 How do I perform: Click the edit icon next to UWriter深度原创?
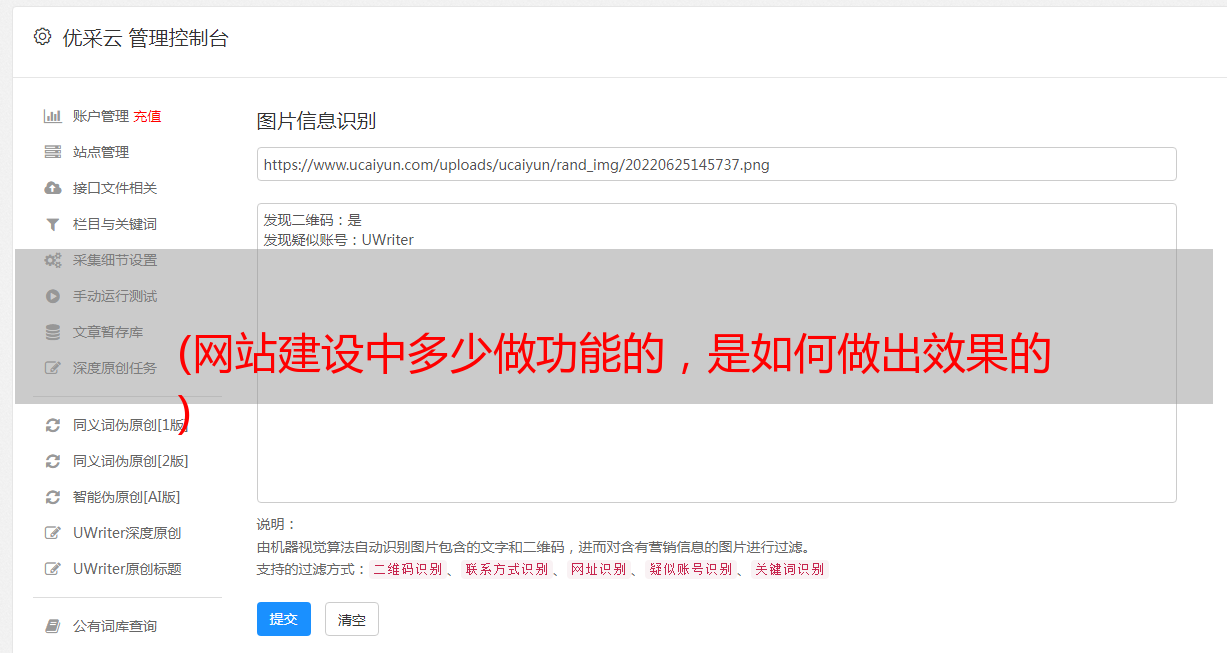click(x=53, y=533)
